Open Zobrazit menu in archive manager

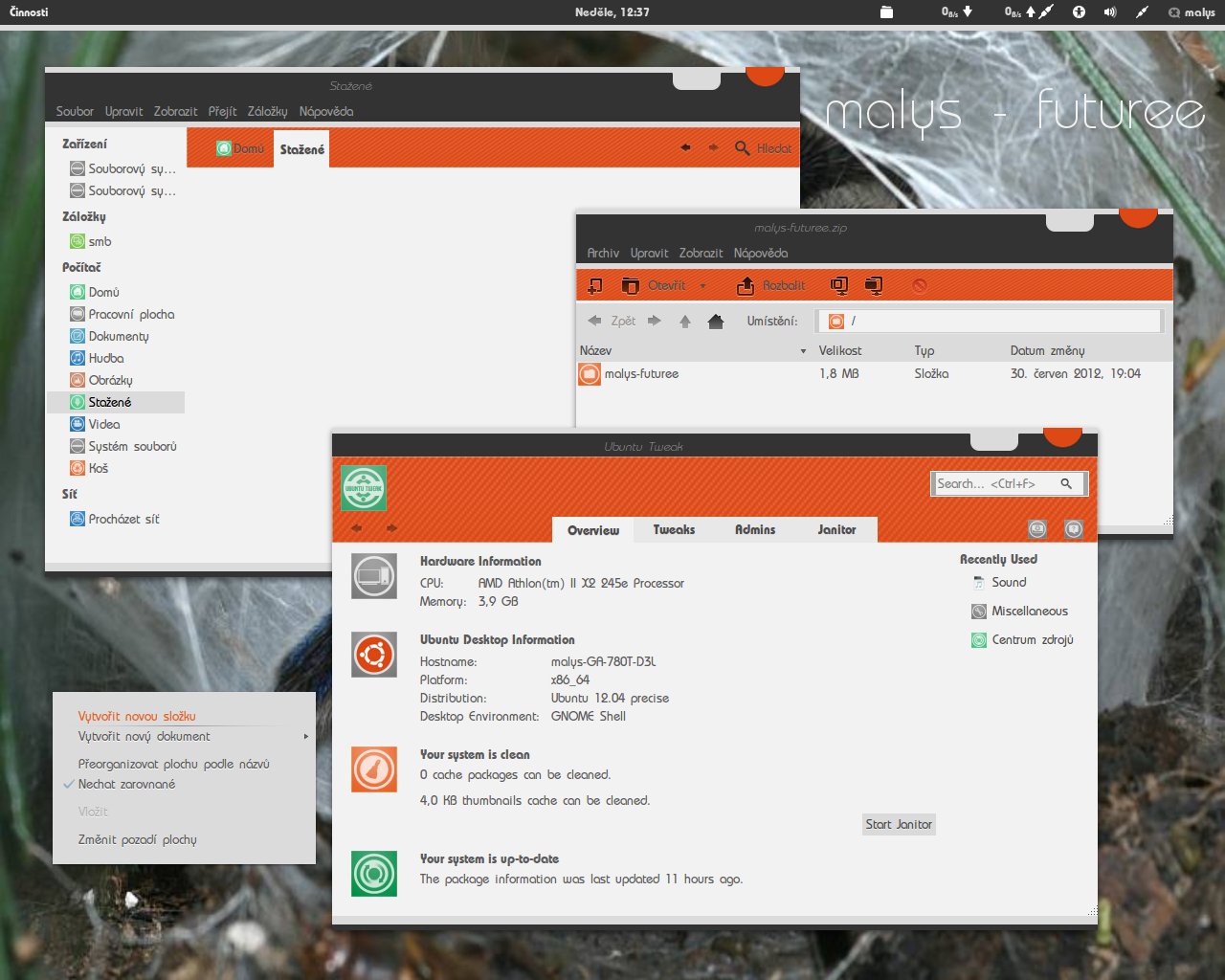701,253
